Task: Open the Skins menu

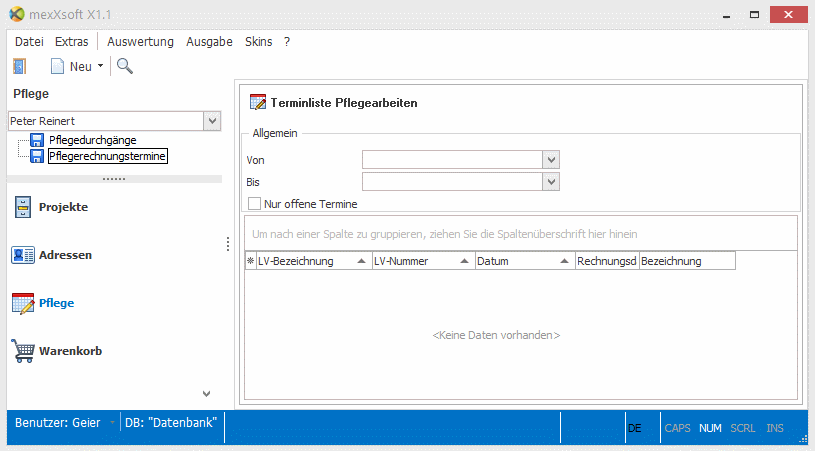Action: (259, 42)
